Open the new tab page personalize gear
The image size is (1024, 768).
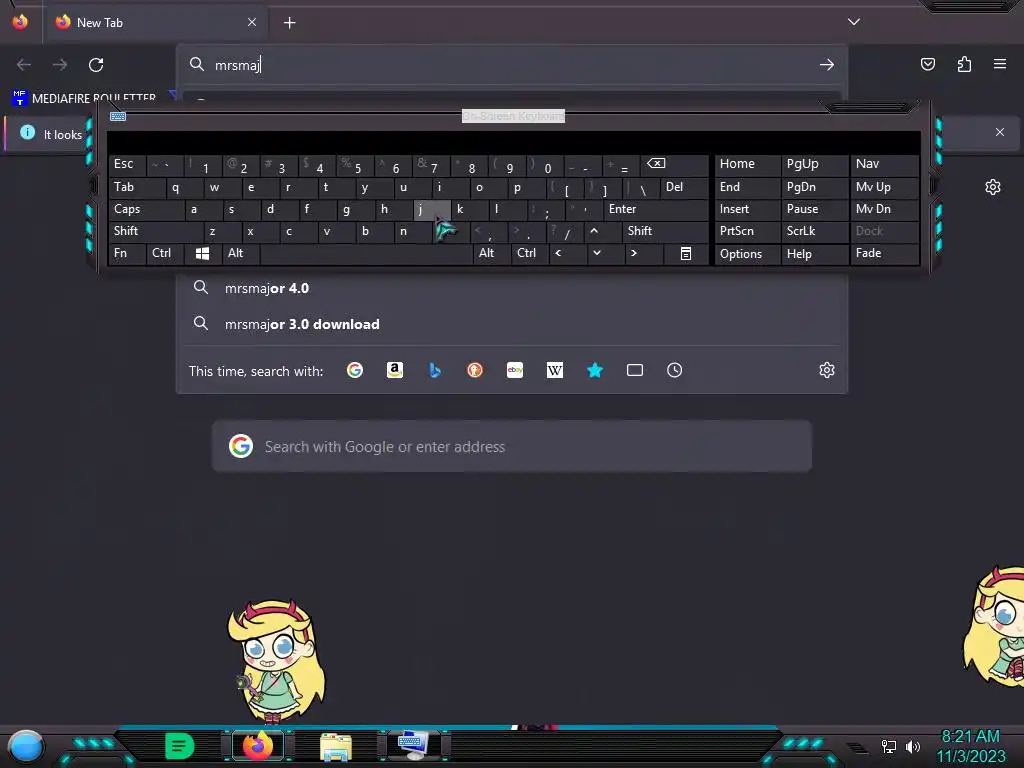click(993, 187)
